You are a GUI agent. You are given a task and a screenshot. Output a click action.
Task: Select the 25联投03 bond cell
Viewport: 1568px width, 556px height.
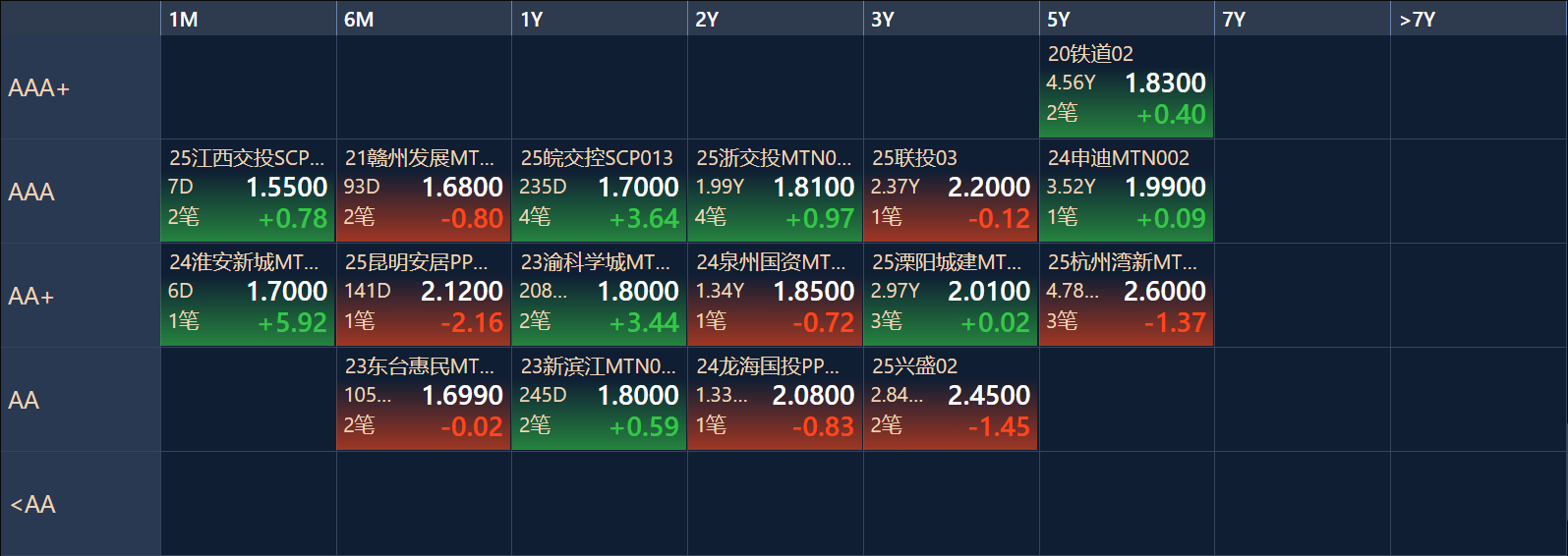(x=950, y=192)
